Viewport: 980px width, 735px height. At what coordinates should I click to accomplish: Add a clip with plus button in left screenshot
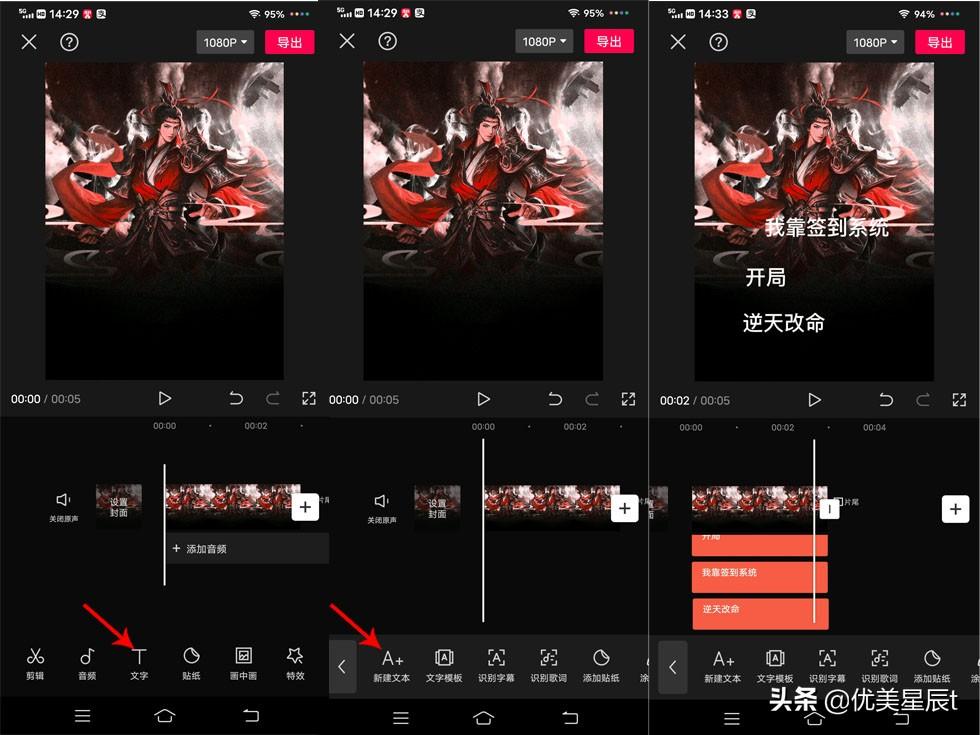coord(305,507)
